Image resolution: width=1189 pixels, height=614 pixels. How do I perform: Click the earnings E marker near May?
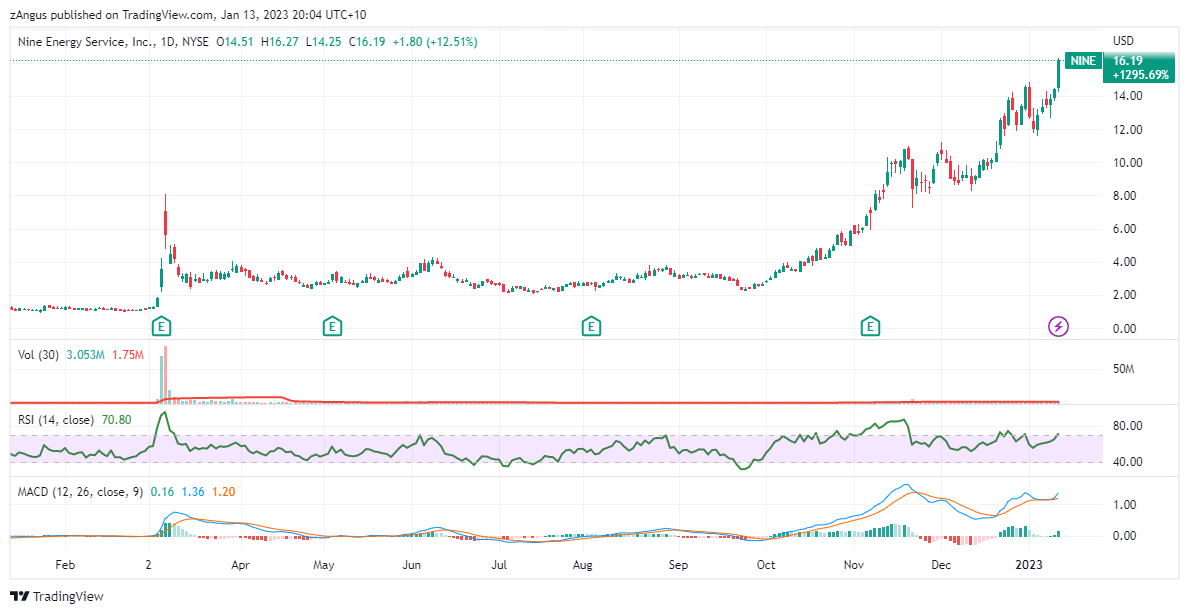(x=331, y=327)
